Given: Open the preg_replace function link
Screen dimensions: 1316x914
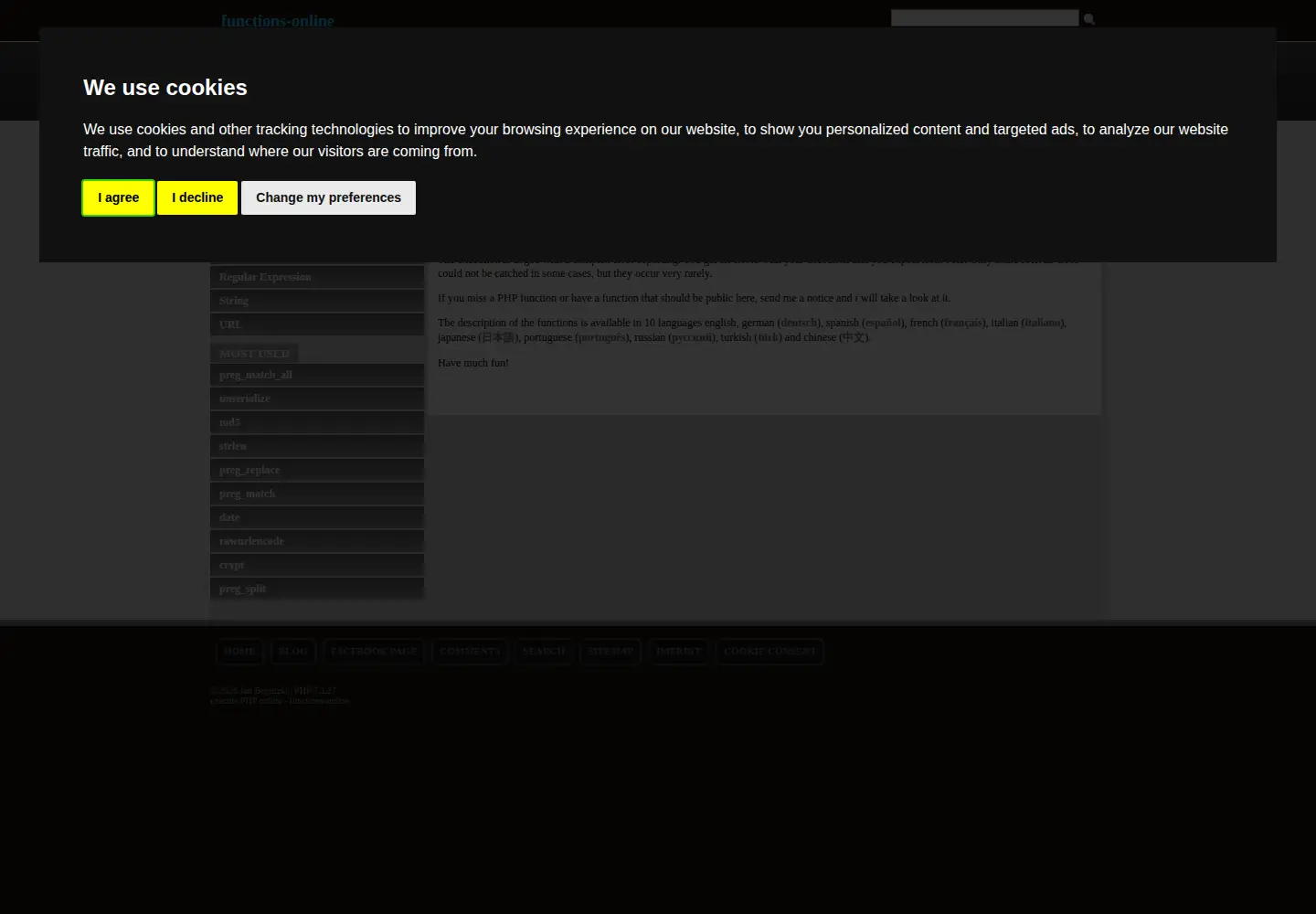Looking at the screenshot, I should [317, 470].
